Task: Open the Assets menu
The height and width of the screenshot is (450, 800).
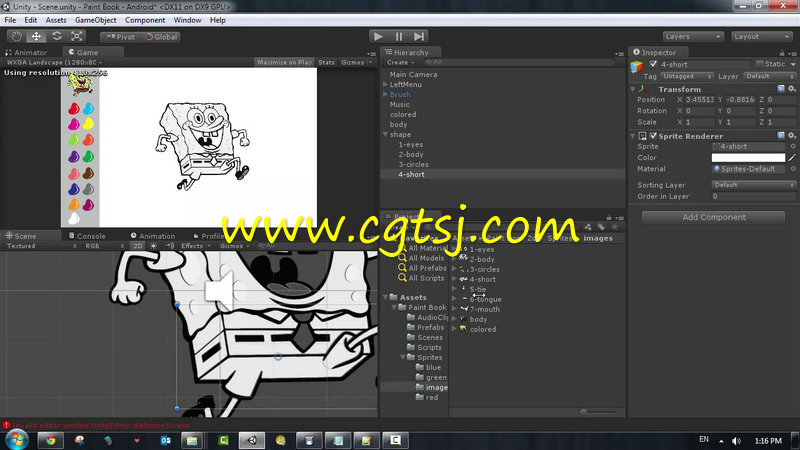Action: tap(56, 20)
